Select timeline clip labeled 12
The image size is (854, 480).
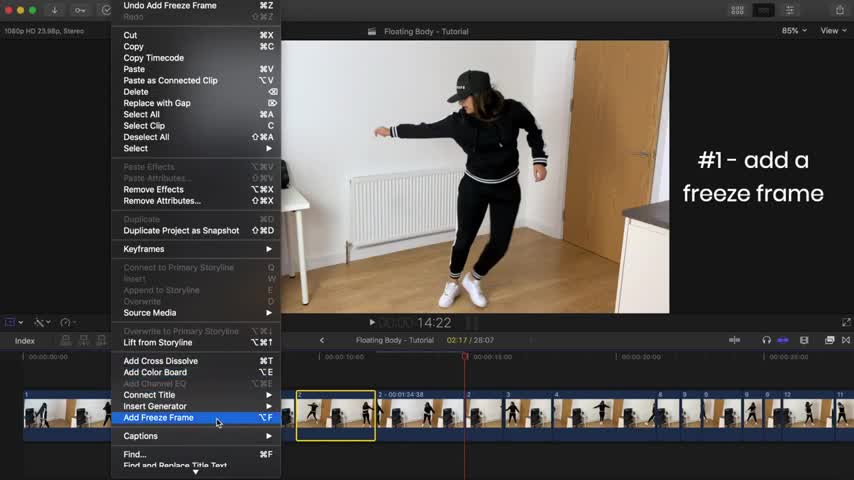click(807, 415)
